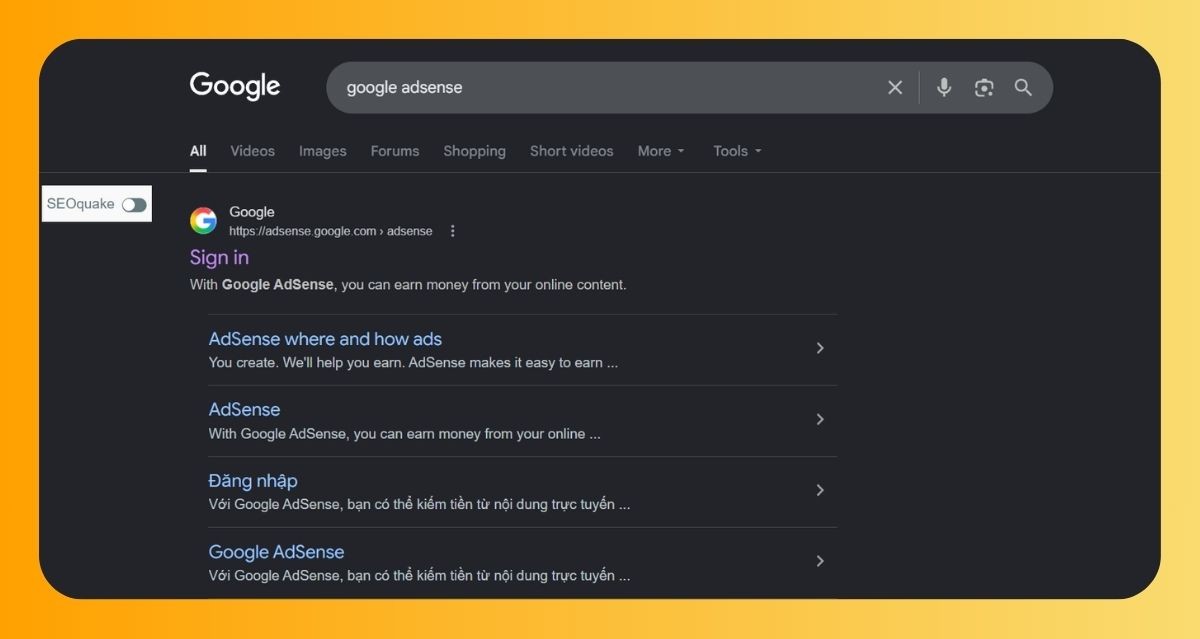Clear the search box with X icon
Viewport: 1200px width, 639px height.
coord(895,88)
